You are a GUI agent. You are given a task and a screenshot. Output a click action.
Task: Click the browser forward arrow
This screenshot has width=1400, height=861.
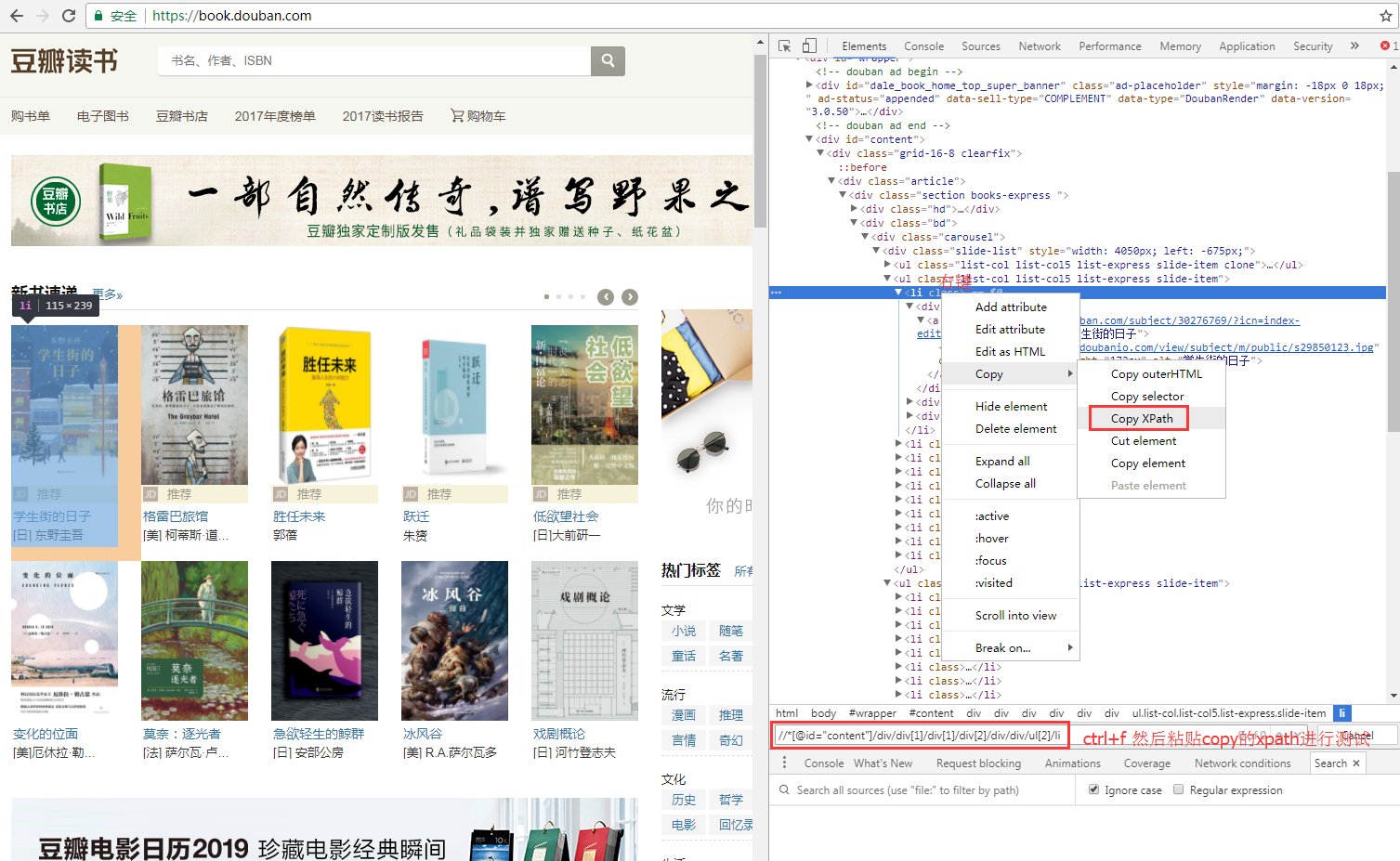pos(42,16)
